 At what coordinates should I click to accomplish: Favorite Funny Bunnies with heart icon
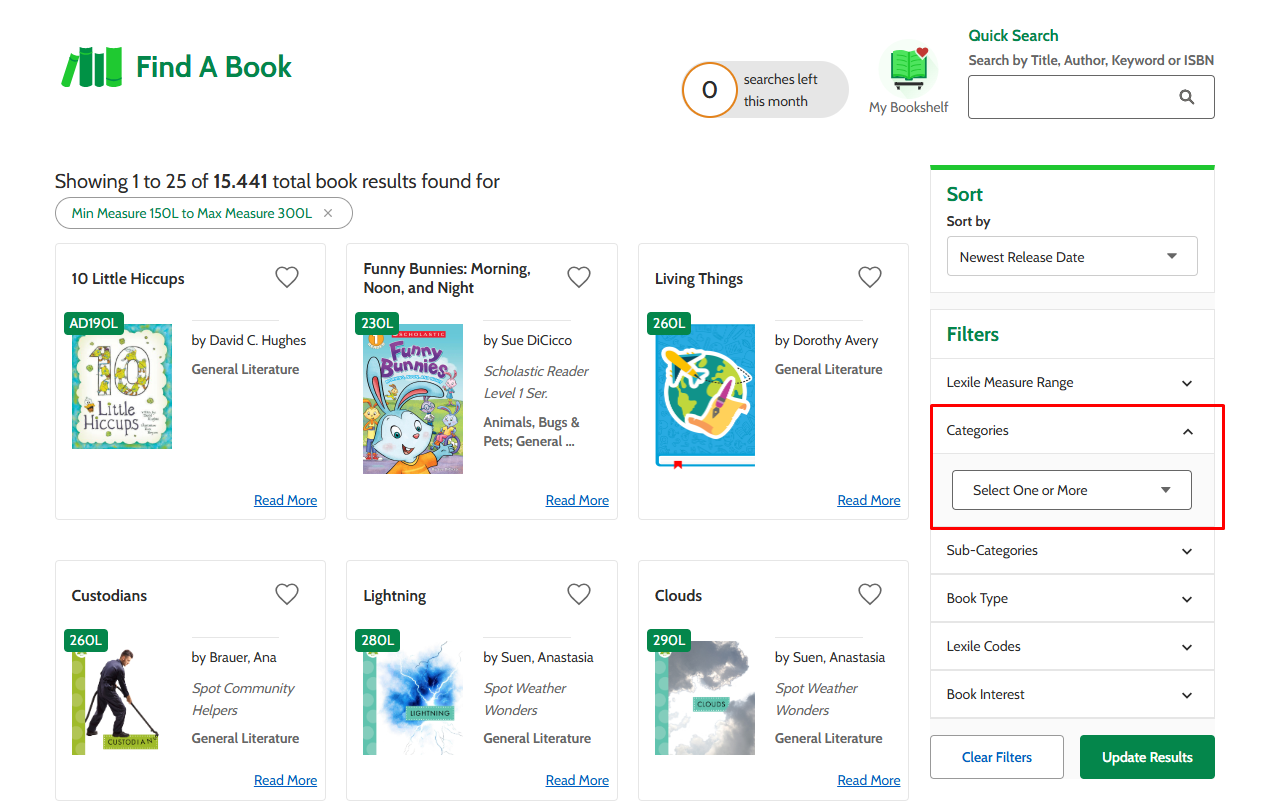click(x=579, y=277)
